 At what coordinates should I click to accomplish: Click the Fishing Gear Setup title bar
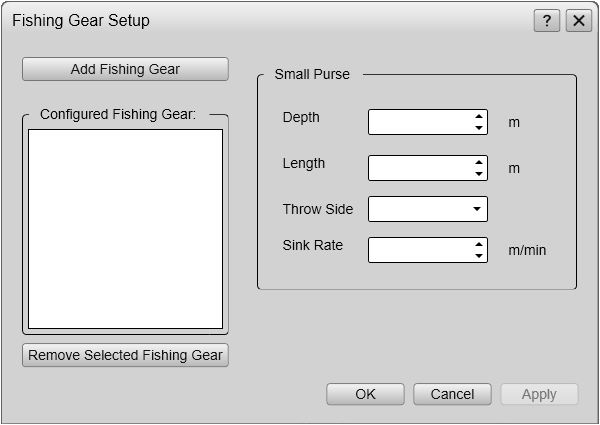coord(268,21)
